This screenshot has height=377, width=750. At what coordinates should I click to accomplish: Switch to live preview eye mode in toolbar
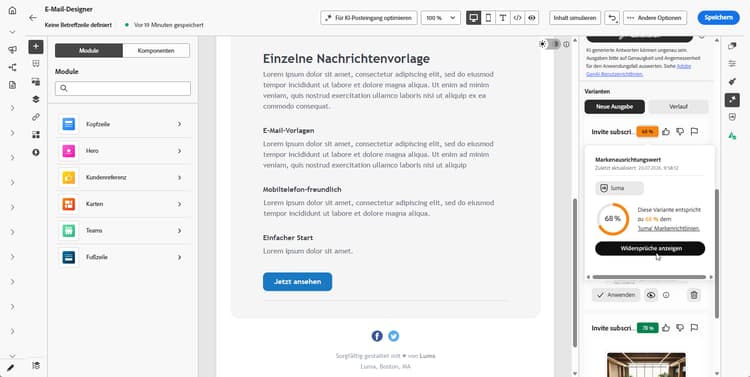coord(531,18)
